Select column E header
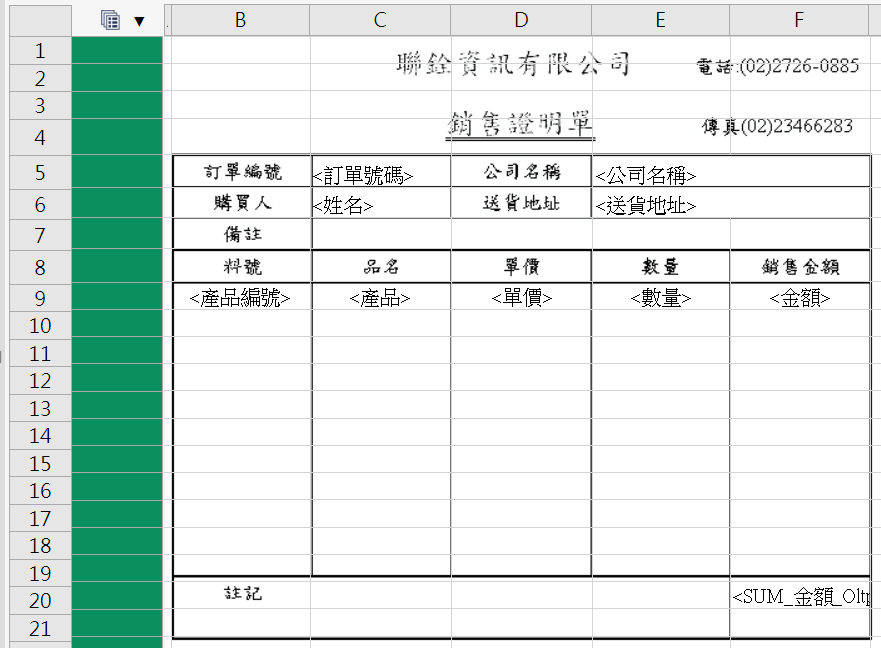 click(660, 20)
